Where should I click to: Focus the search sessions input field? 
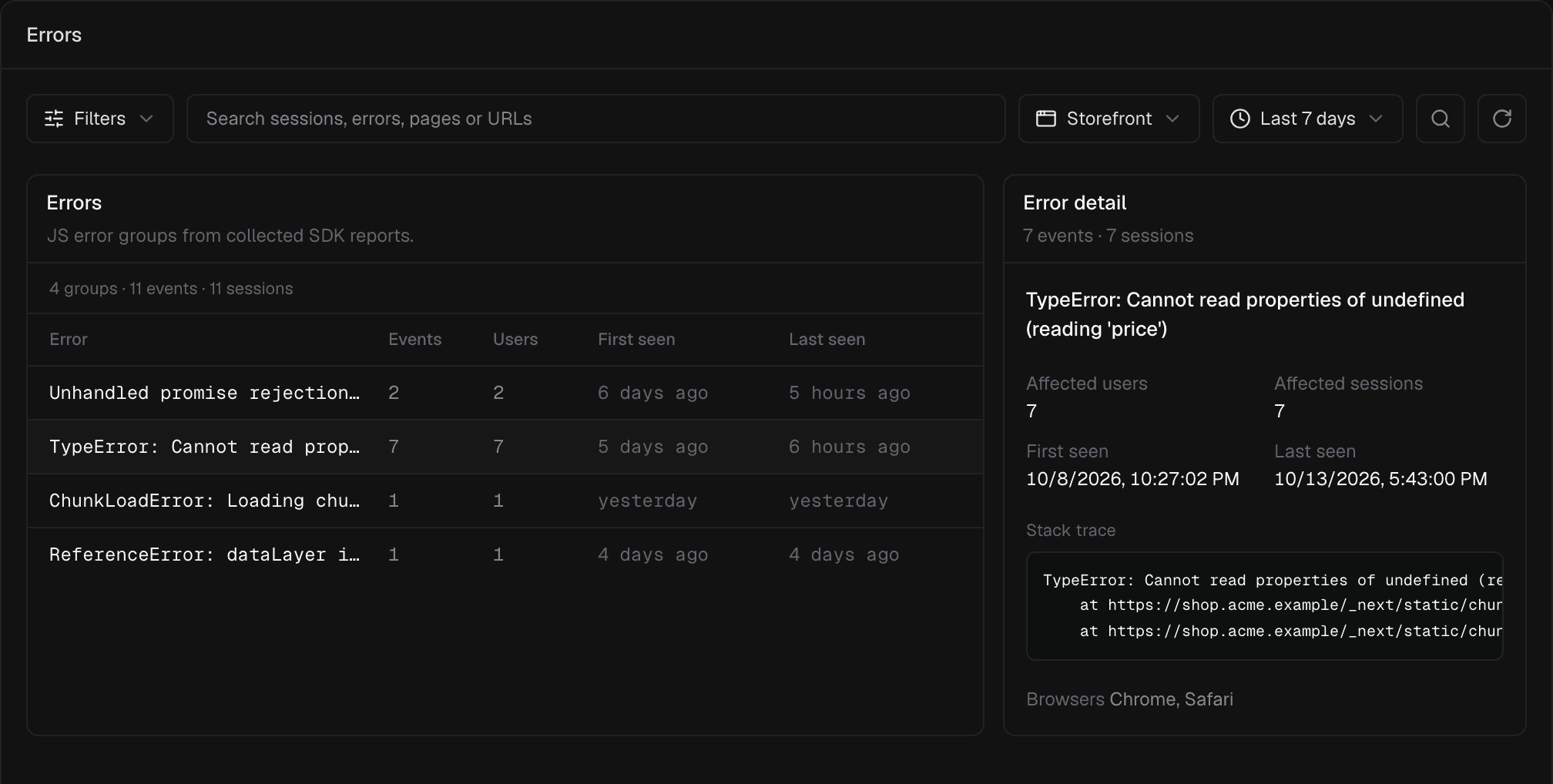(595, 119)
